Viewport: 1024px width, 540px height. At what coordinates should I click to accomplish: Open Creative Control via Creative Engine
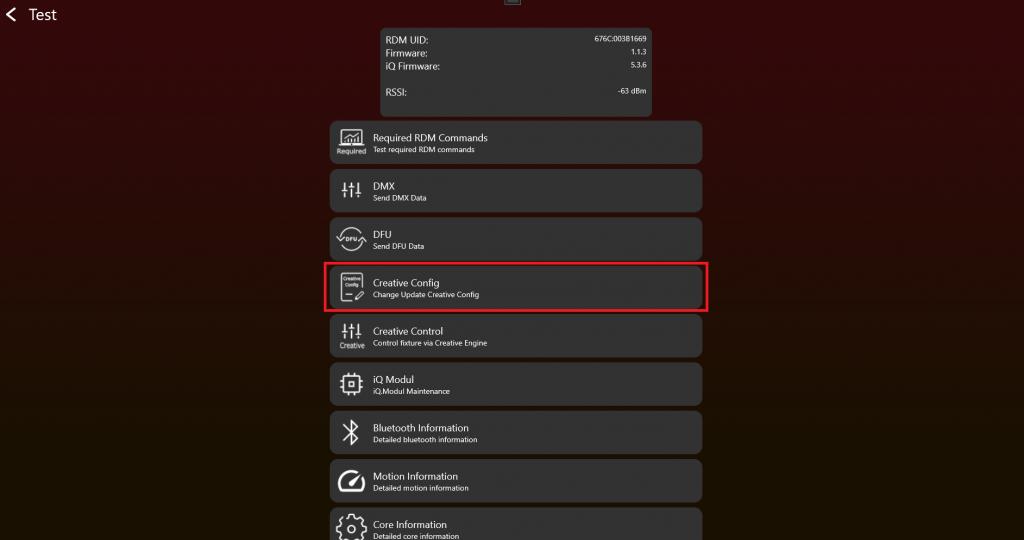coord(516,336)
